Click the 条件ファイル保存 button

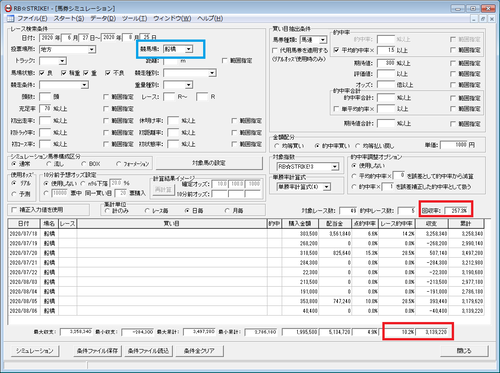97,351
